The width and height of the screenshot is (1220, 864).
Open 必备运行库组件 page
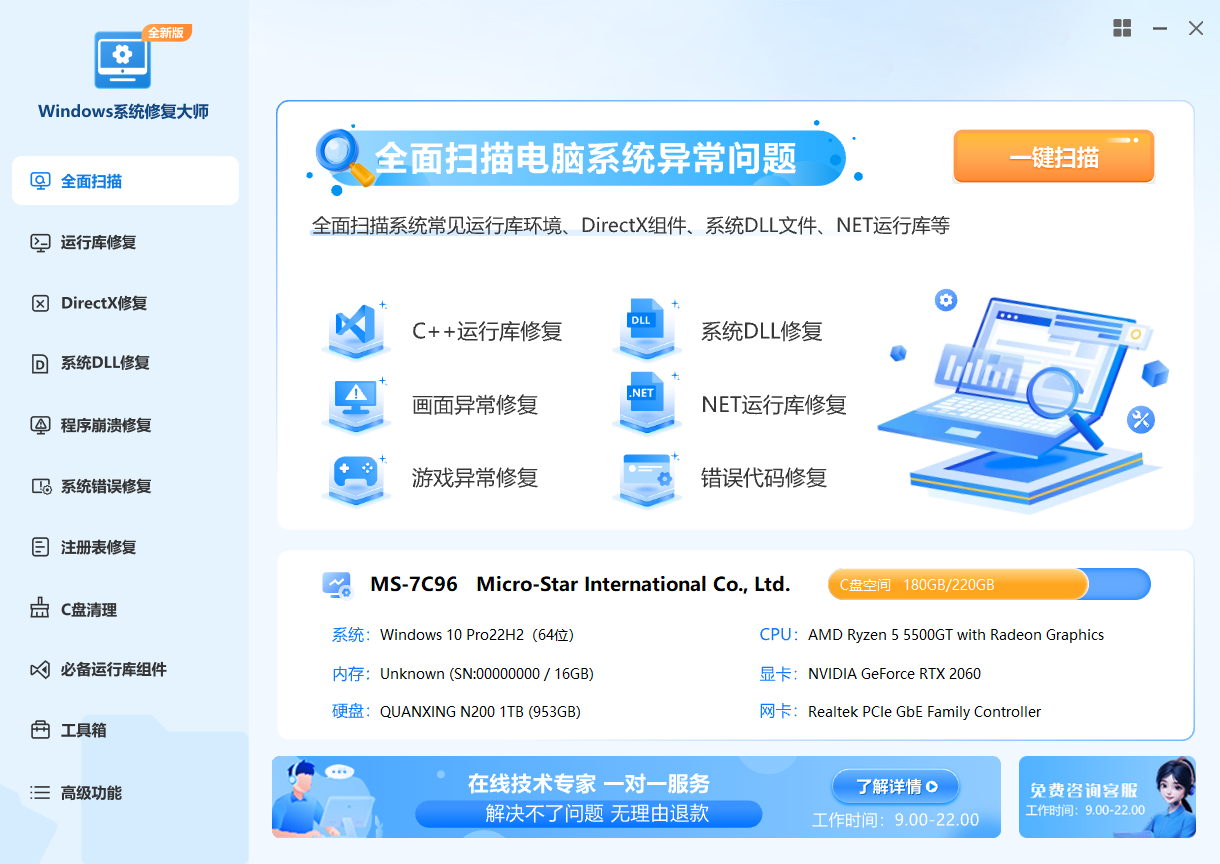pos(125,669)
